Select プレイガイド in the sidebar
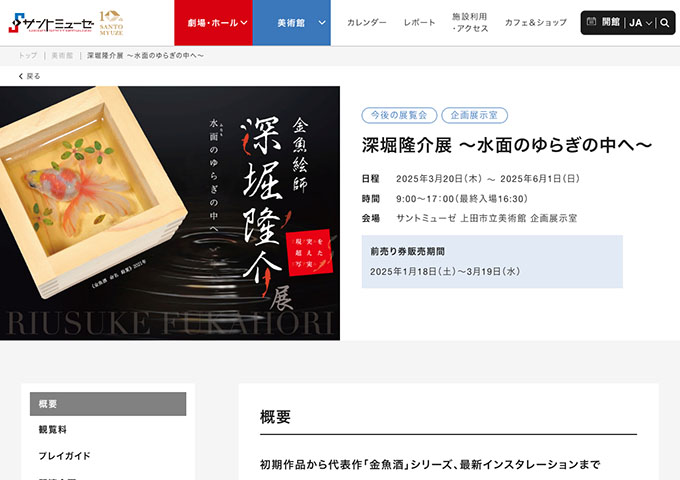The image size is (680, 480). [x=108, y=455]
